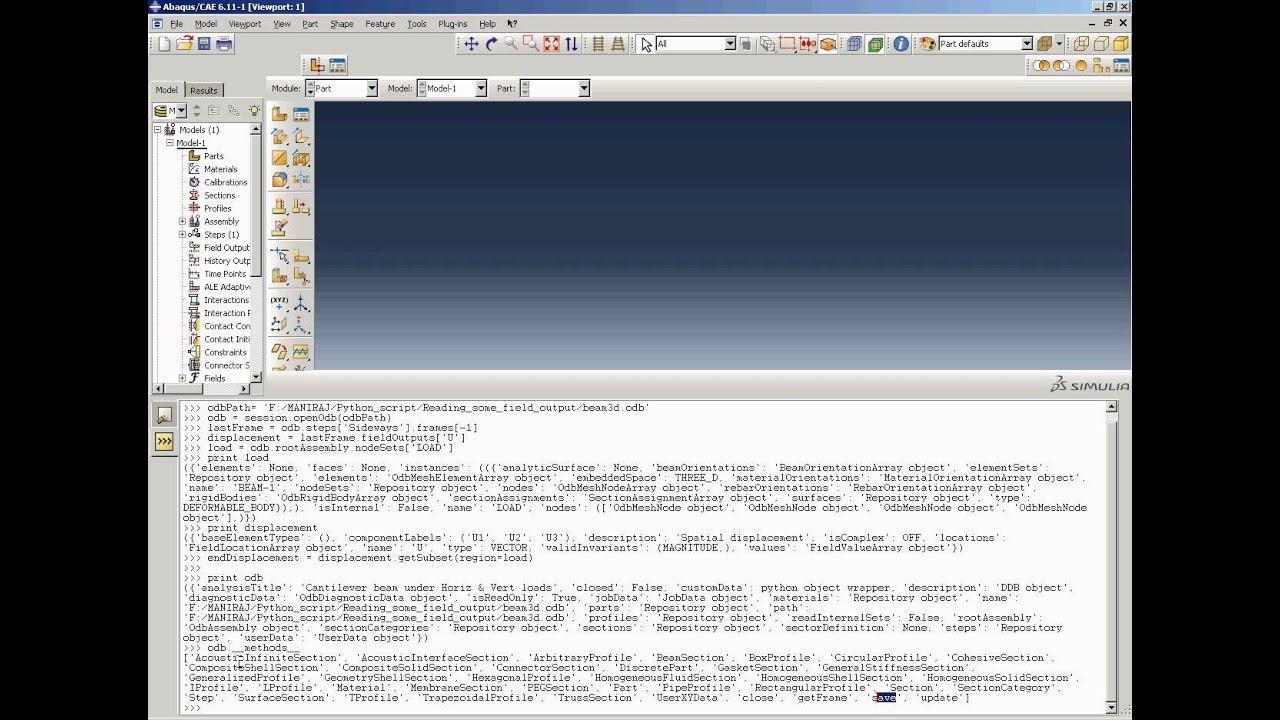1280x720 pixels.
Task: Select the Box Zoom View tool
Action: pyautogui.click(x=531, y=44)
